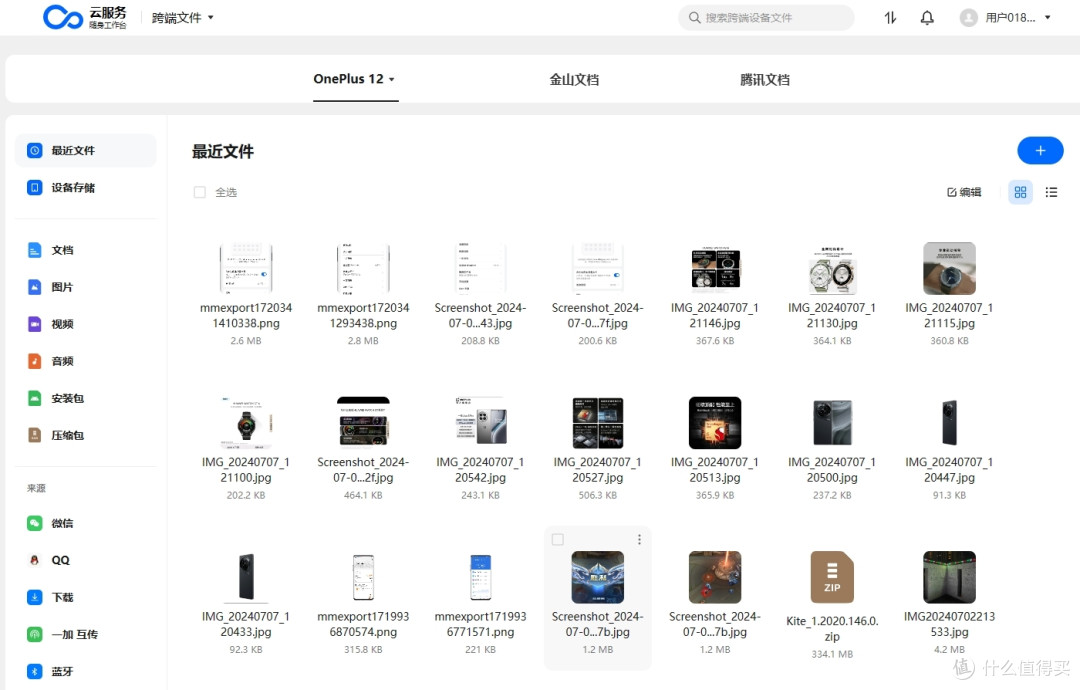This screenshot has height=690, width=1080.
Task: Open mmexport1720341293438.png thumbnail
Action: click(x=363, y=269)
